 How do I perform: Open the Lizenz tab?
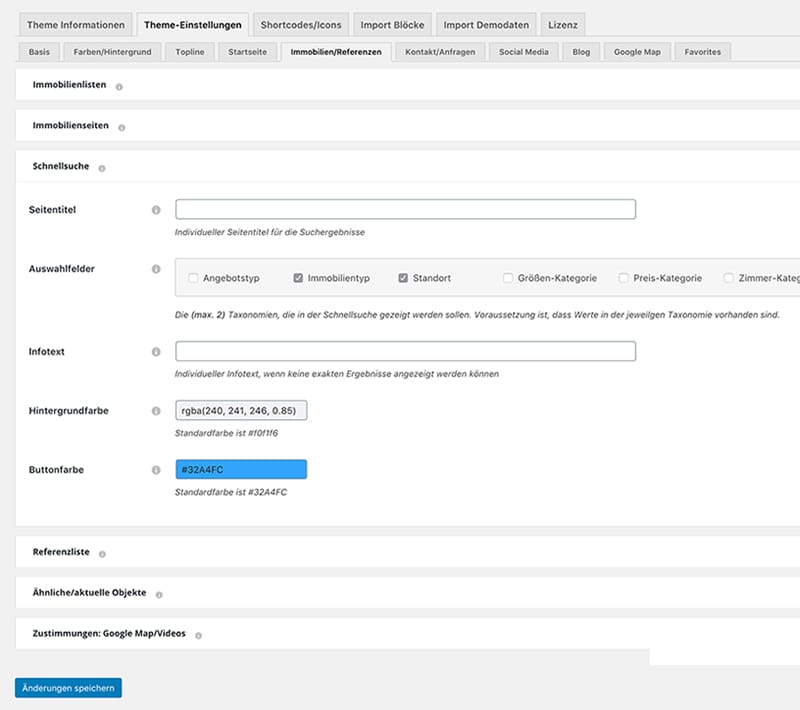point(562,25)
